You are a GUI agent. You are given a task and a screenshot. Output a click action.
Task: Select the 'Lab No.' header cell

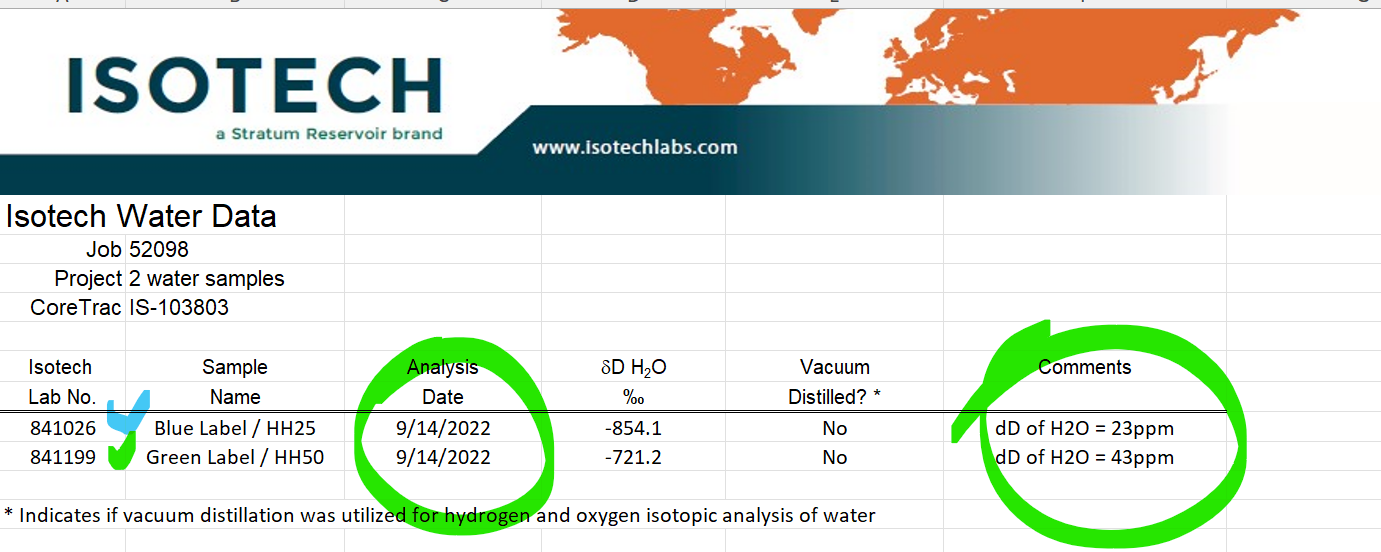62,397
